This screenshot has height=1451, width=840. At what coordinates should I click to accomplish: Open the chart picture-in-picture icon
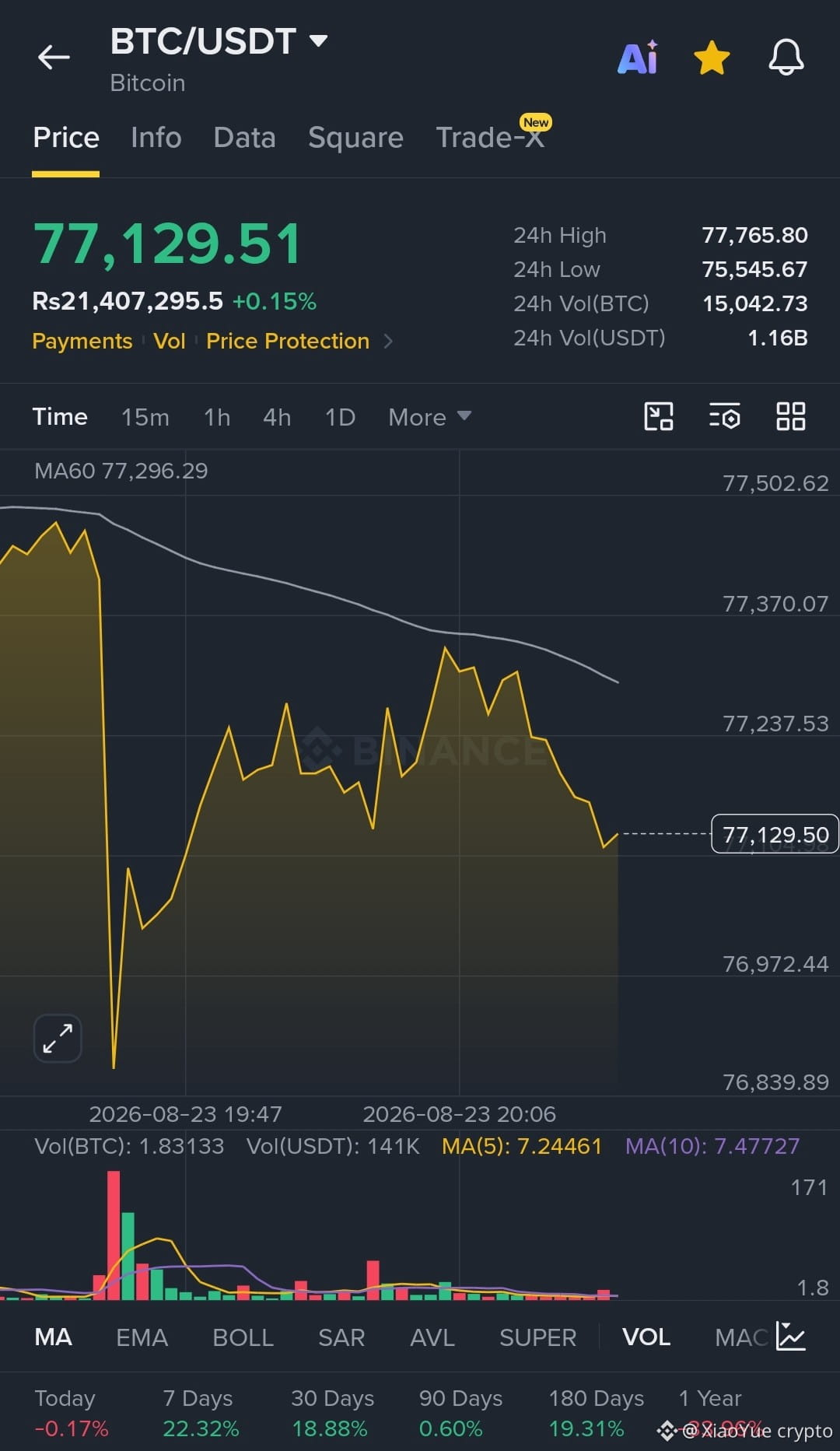[659, 416]
